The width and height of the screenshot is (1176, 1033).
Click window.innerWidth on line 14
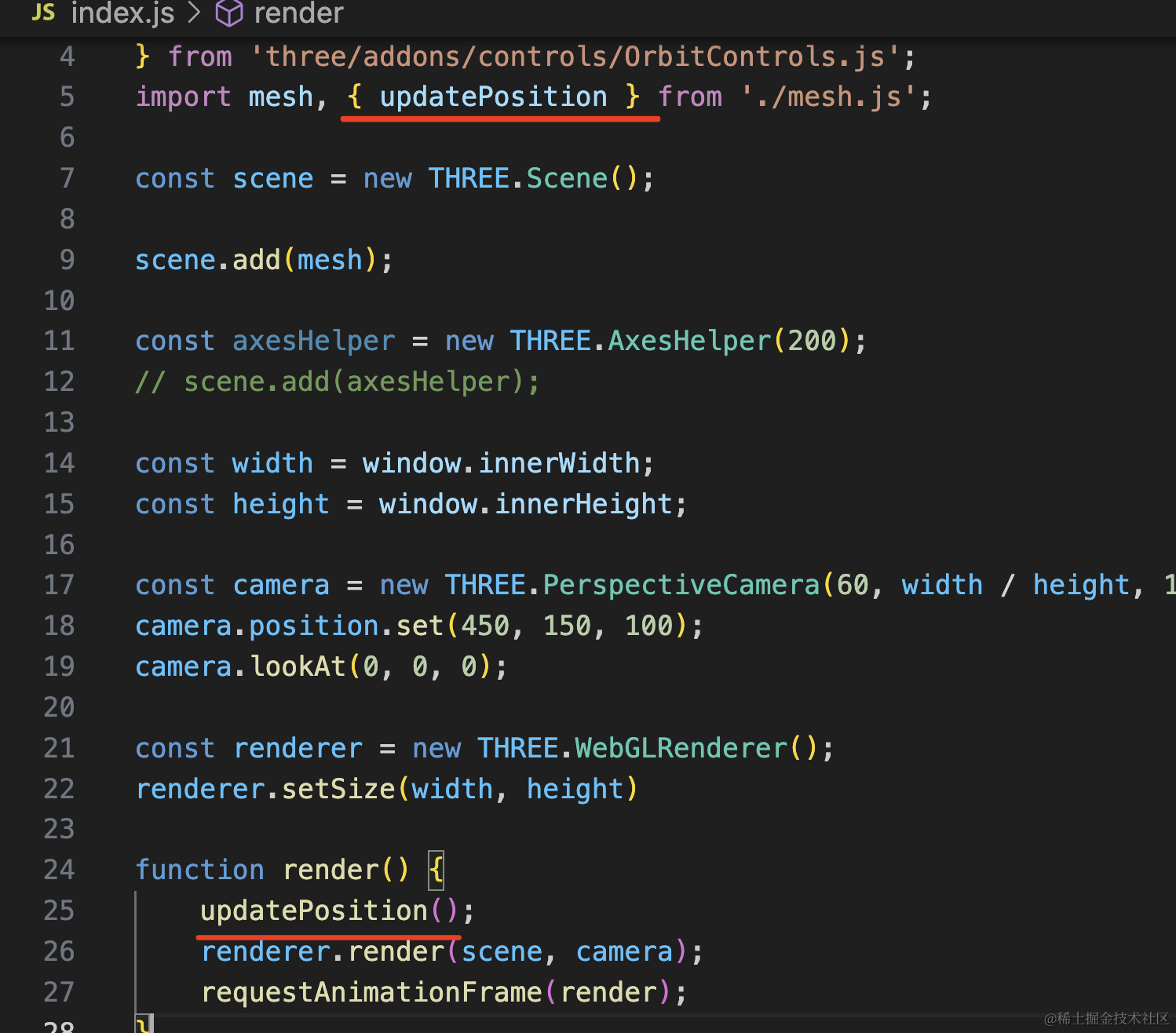point(502,463)
